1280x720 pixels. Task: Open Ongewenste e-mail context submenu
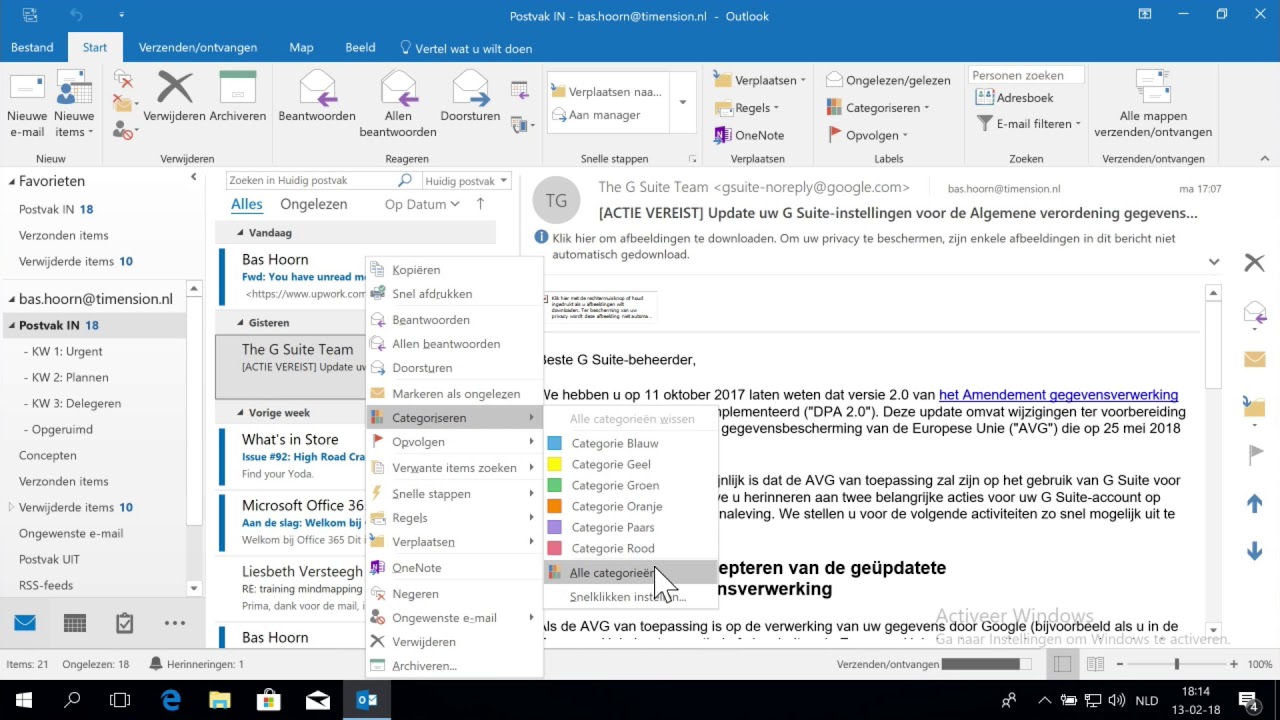pos(454,618)
